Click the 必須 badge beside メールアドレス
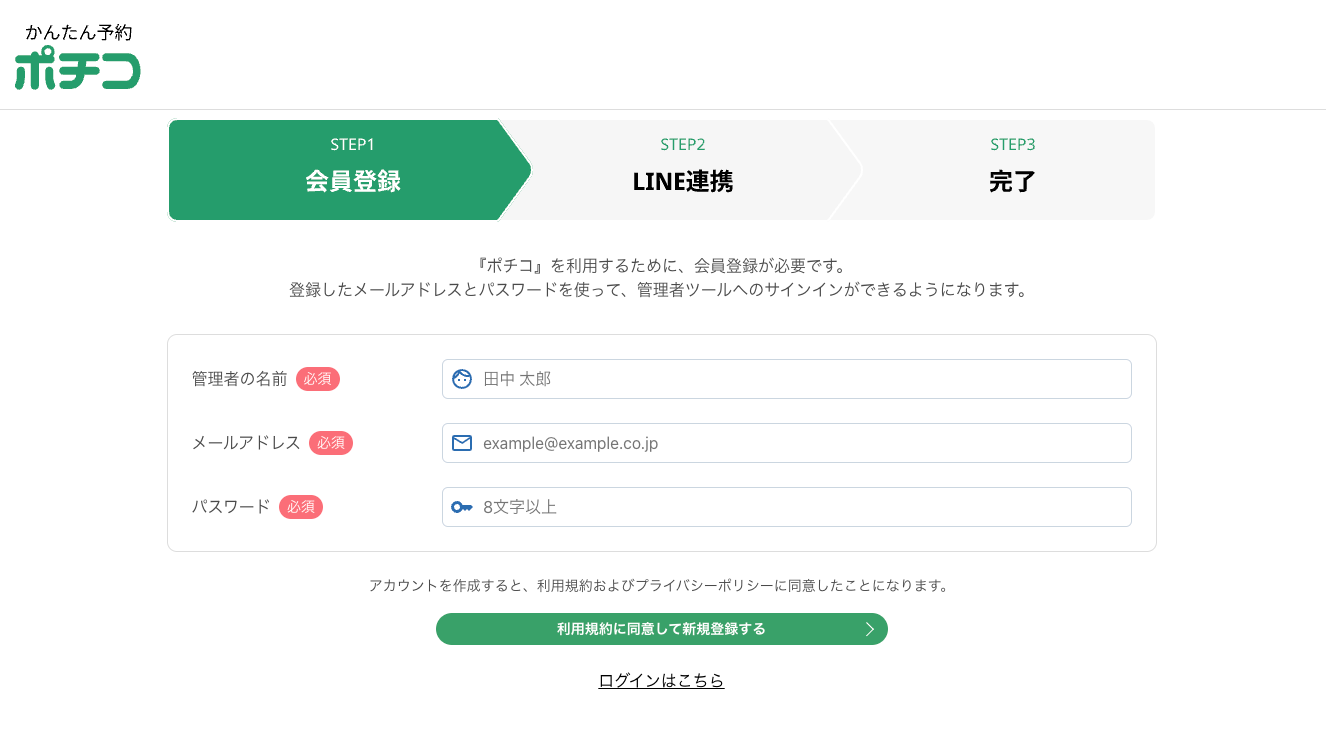This screenshot has width=1326, height=737. (x=331, y=443)
